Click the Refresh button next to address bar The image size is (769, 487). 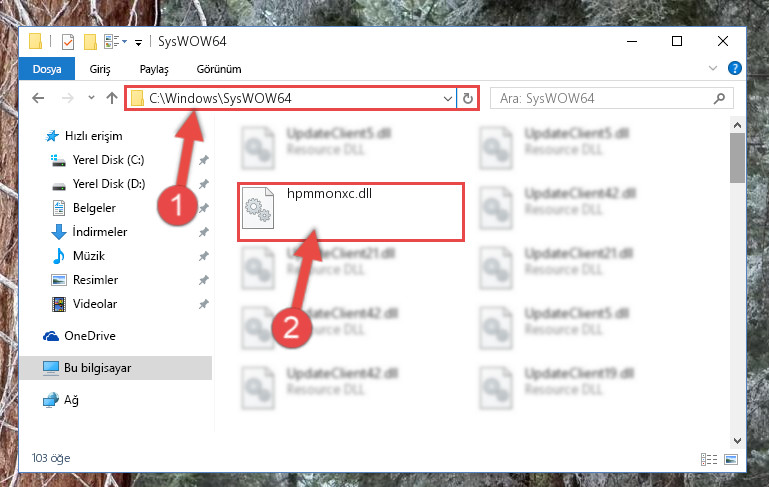[x=468, y=99]
